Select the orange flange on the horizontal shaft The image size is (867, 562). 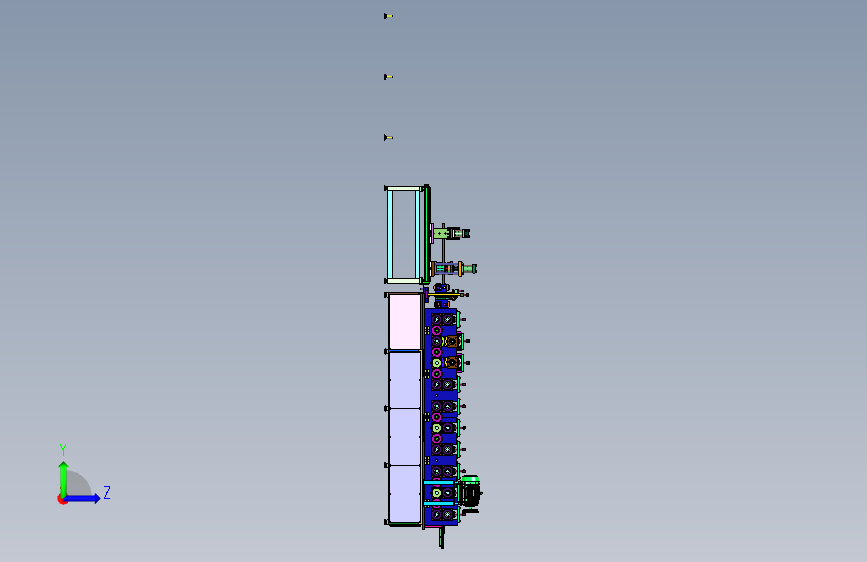(x=461, y=269)
